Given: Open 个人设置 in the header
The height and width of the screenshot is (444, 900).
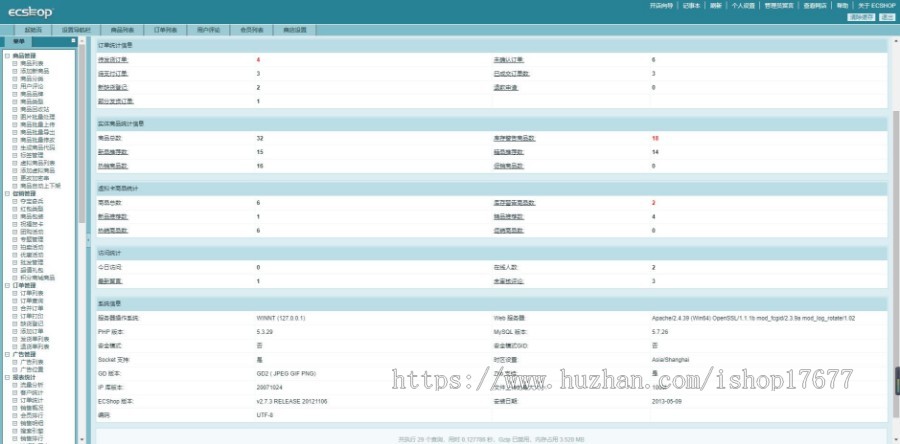Looking at the screenshot, I should click(743, 6).
